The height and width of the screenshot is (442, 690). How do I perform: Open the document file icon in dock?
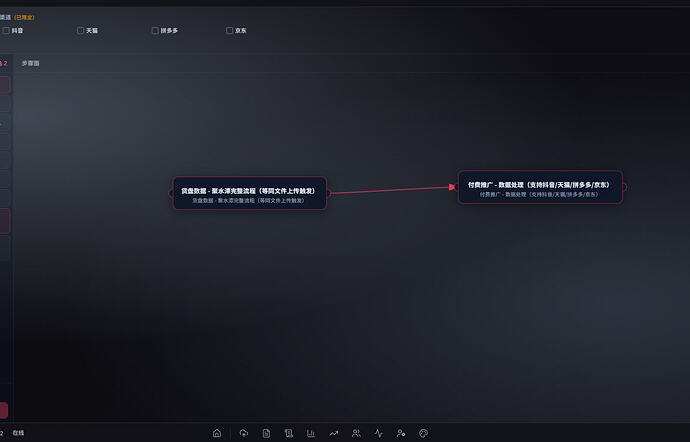pyautogui.click(x=266, y=433)
